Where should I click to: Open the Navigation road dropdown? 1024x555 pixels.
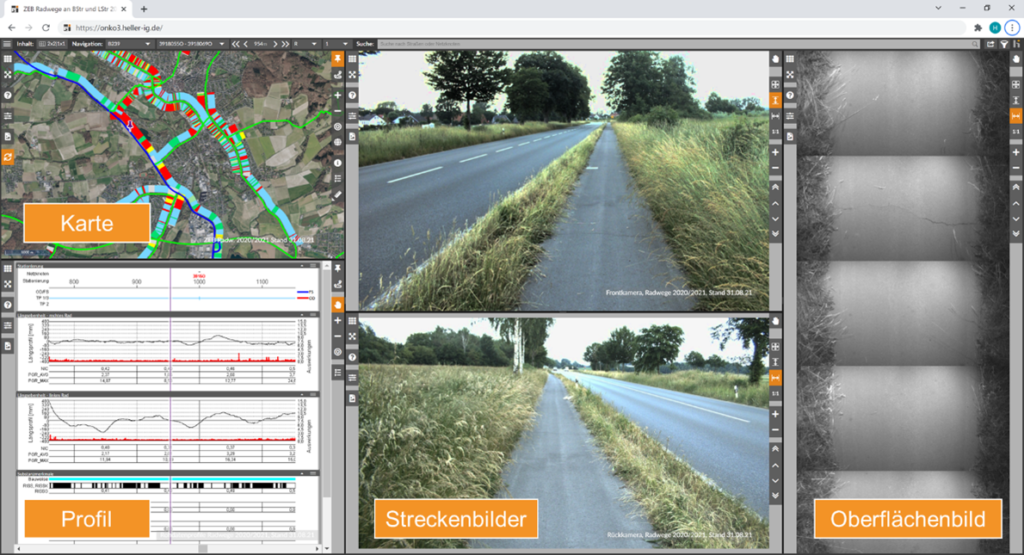(x=125, y=44)
